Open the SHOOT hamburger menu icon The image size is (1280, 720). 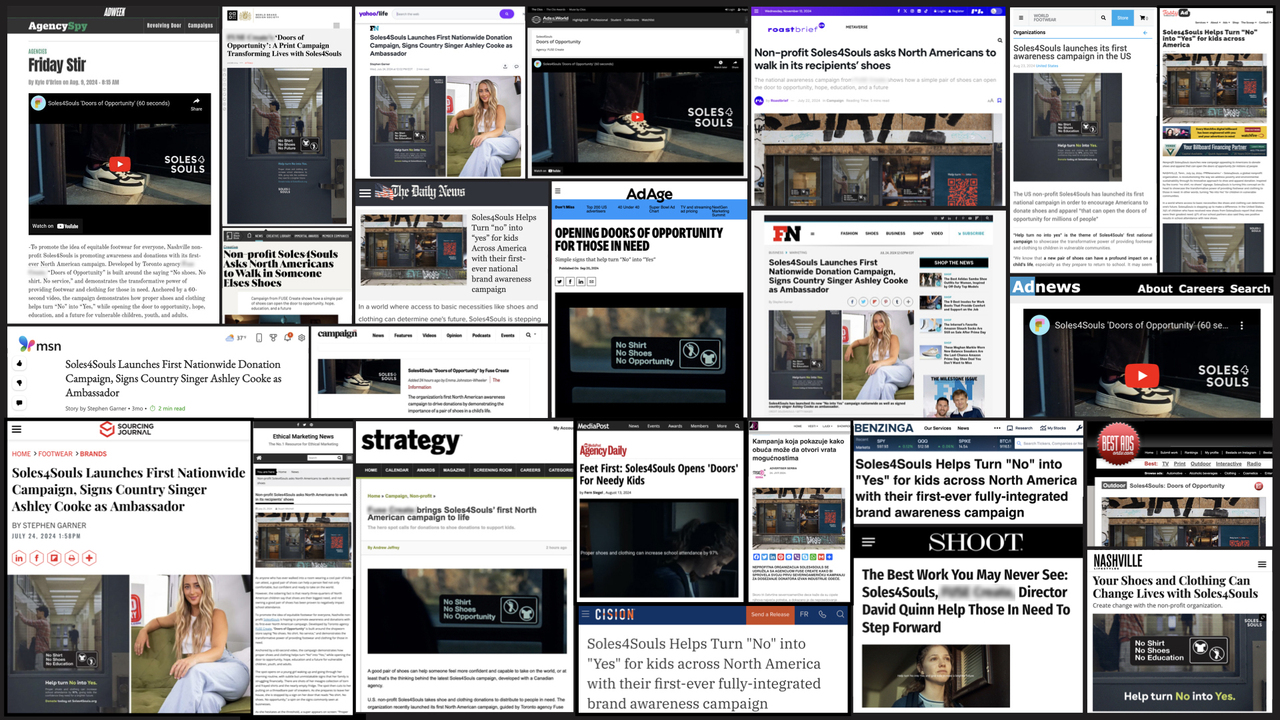click(868, 542)
